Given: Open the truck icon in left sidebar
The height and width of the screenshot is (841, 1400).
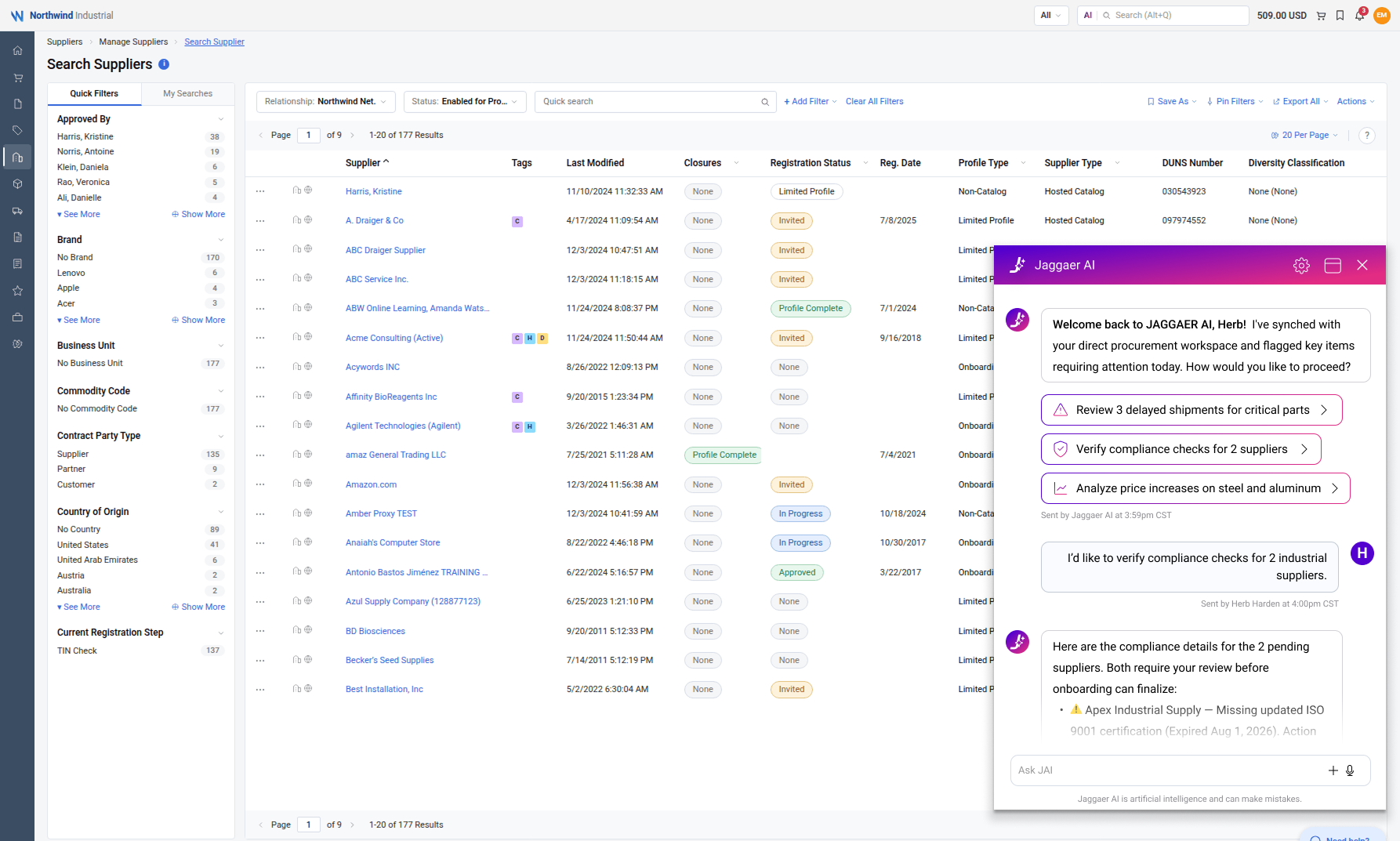Looking at the screenshot, I should pos(17,211).
